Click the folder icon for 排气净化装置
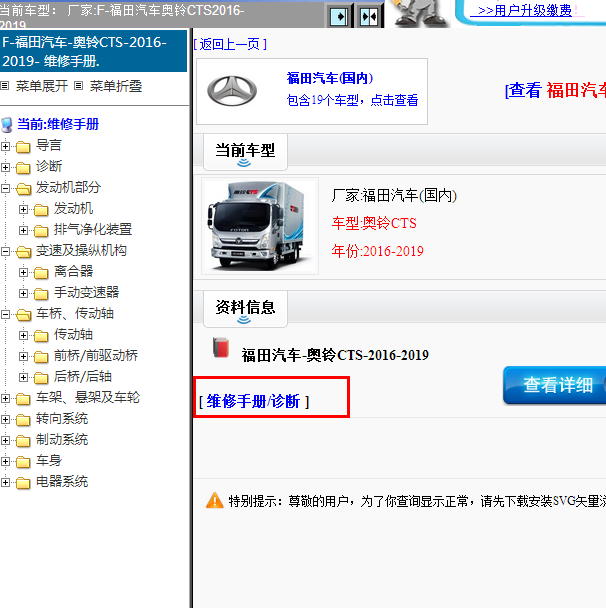The height and width of the screenshot is (608, 606). [41, 230]
